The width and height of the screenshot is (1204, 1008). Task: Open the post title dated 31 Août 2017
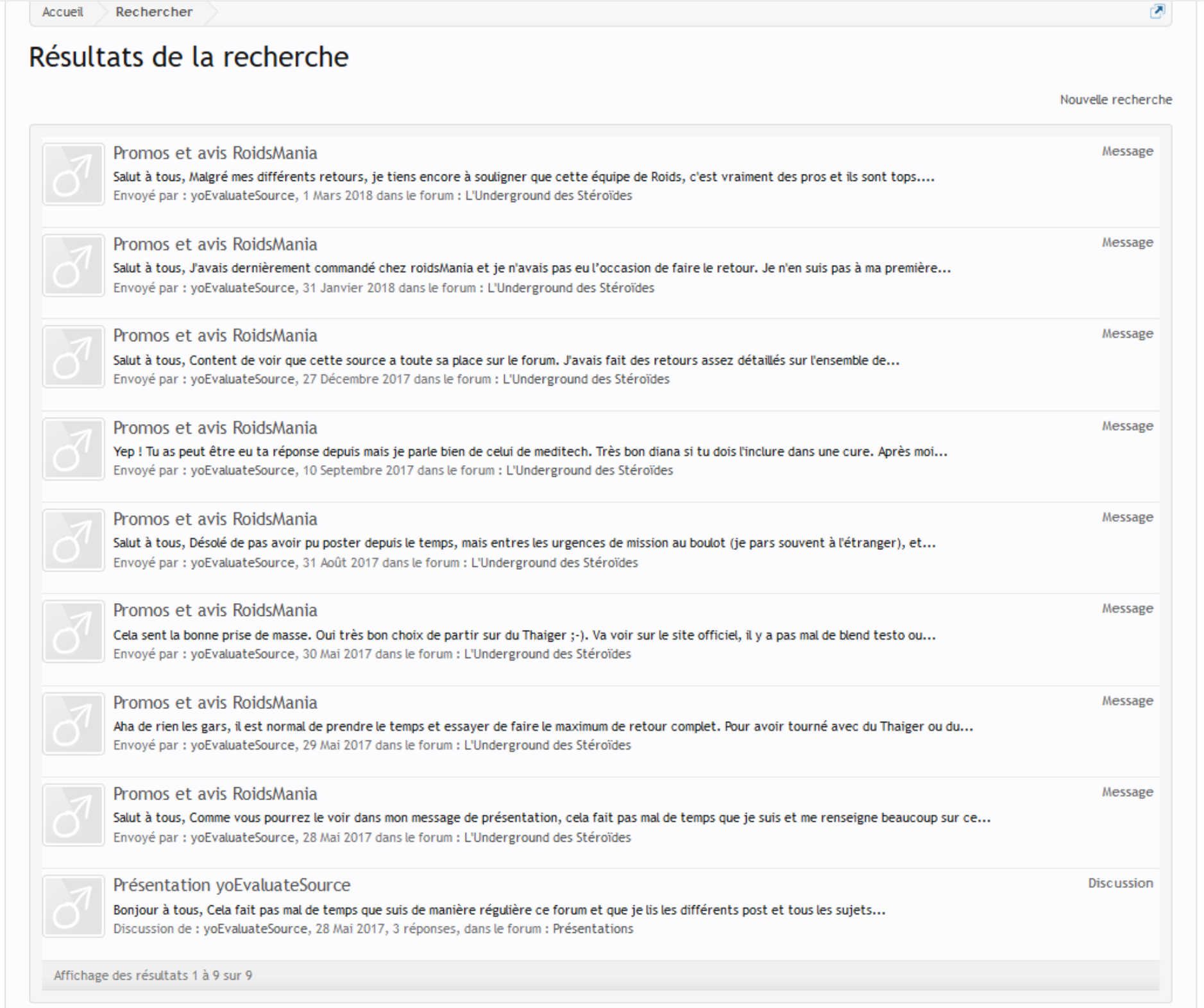(215, 518)
